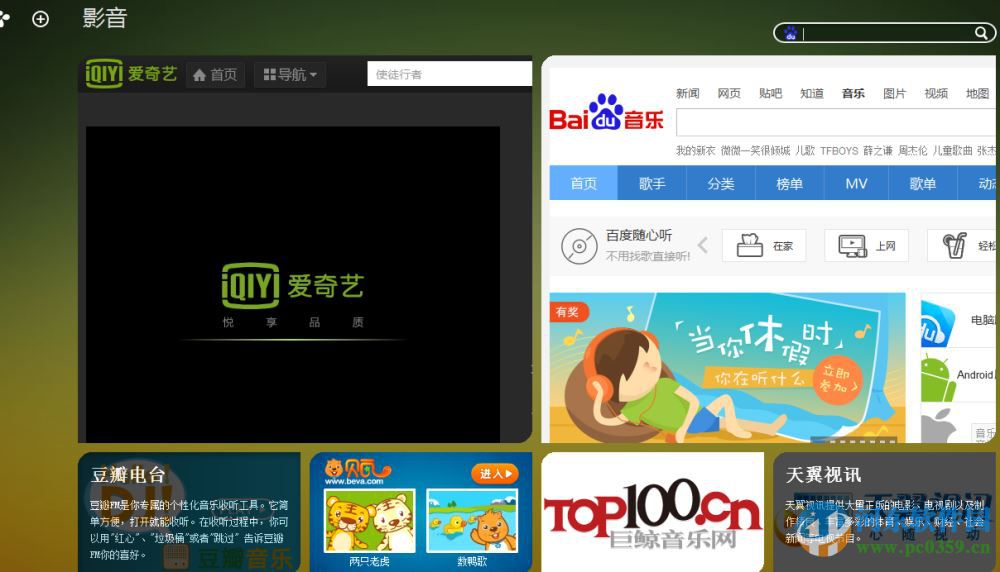Screen dimensions: 1000x572
Task: Click the left chevron beside 百度随心听
Action: click(x=703, y=245)
